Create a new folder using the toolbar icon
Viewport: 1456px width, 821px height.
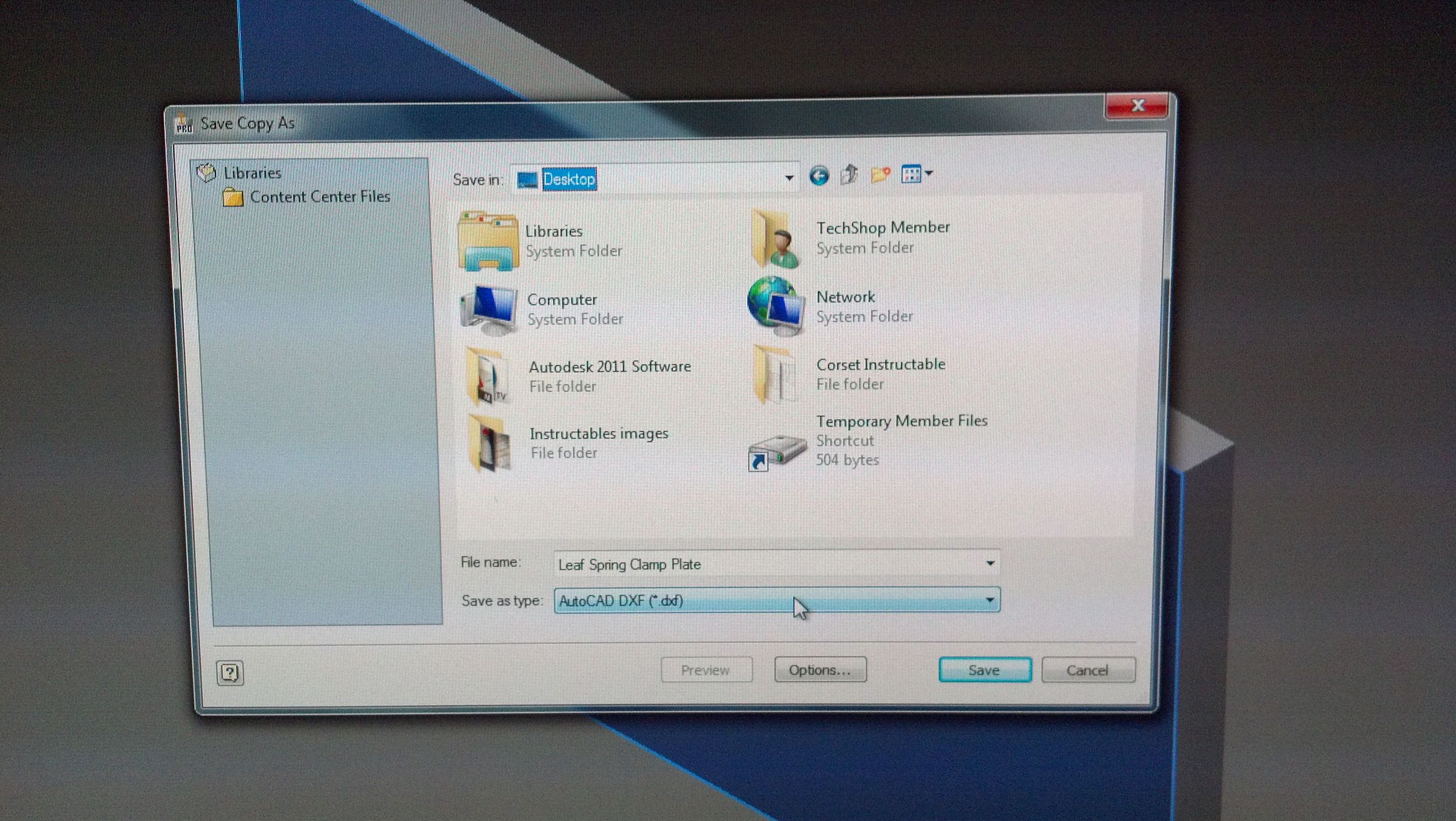[x=880, y=174]
